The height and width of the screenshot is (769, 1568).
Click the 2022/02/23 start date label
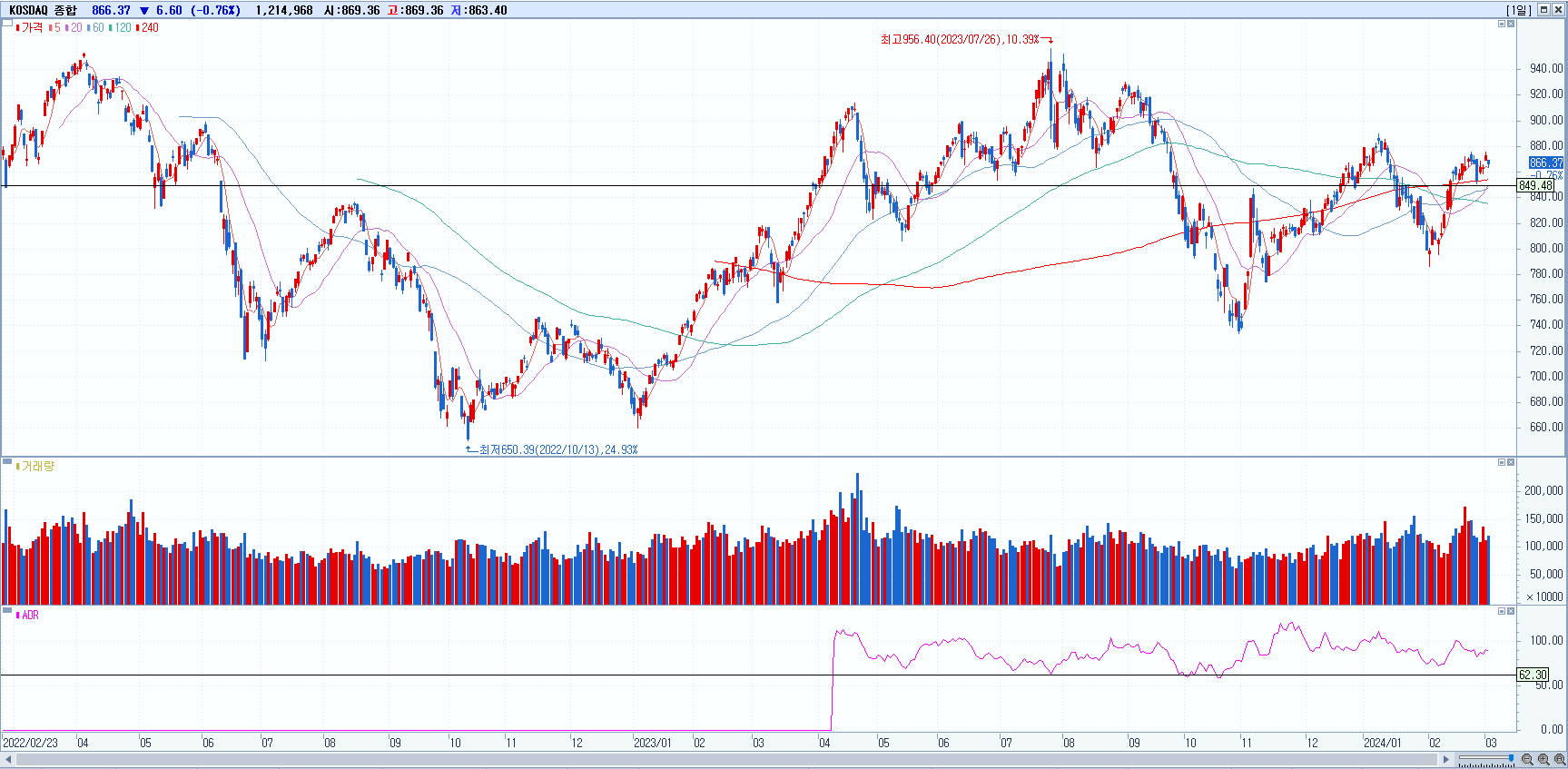(30, 743)
